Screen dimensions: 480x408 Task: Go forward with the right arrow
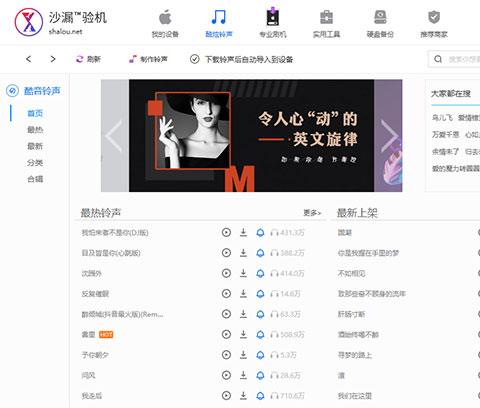(x=53, y=59)
